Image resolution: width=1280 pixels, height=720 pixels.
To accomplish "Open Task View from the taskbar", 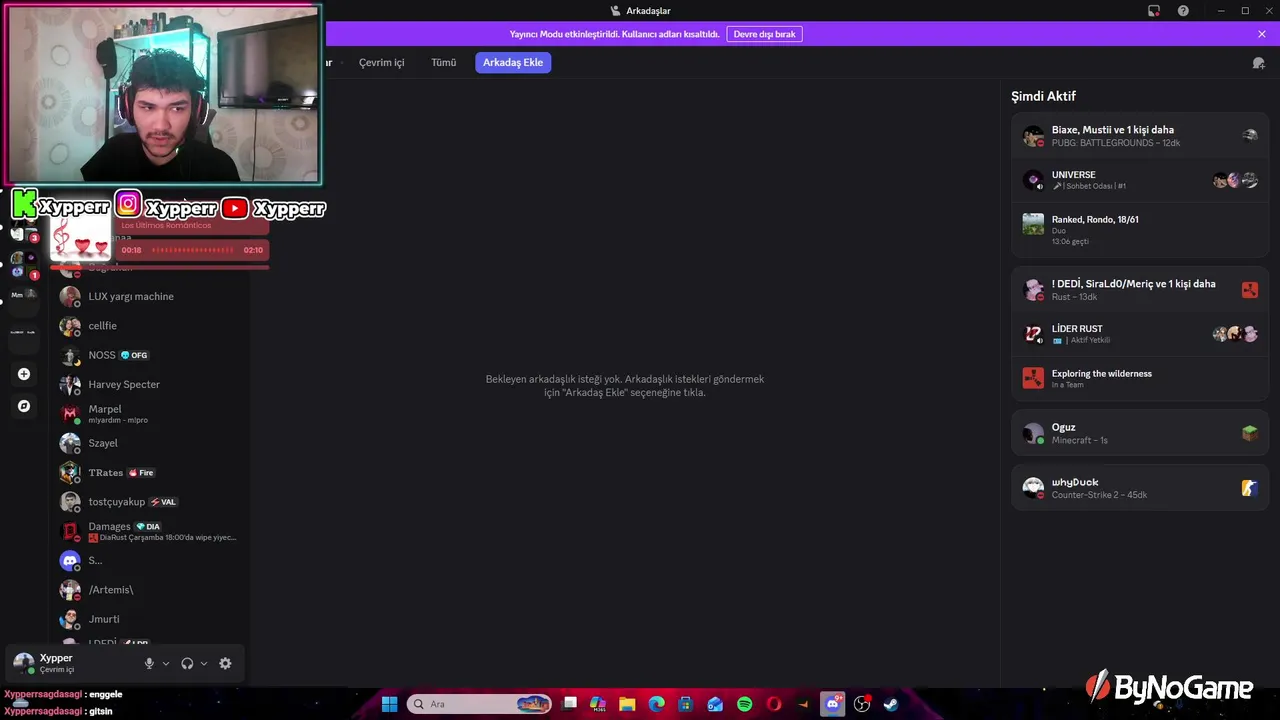I will pos(570,704).
